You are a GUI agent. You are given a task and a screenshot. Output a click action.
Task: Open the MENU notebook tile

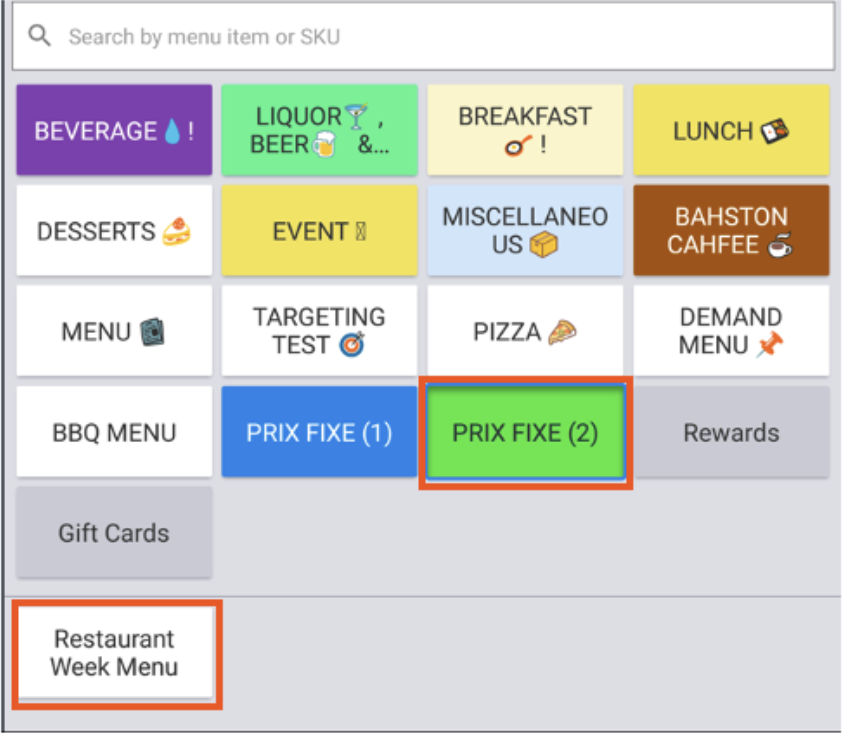[x=113, y=331]
